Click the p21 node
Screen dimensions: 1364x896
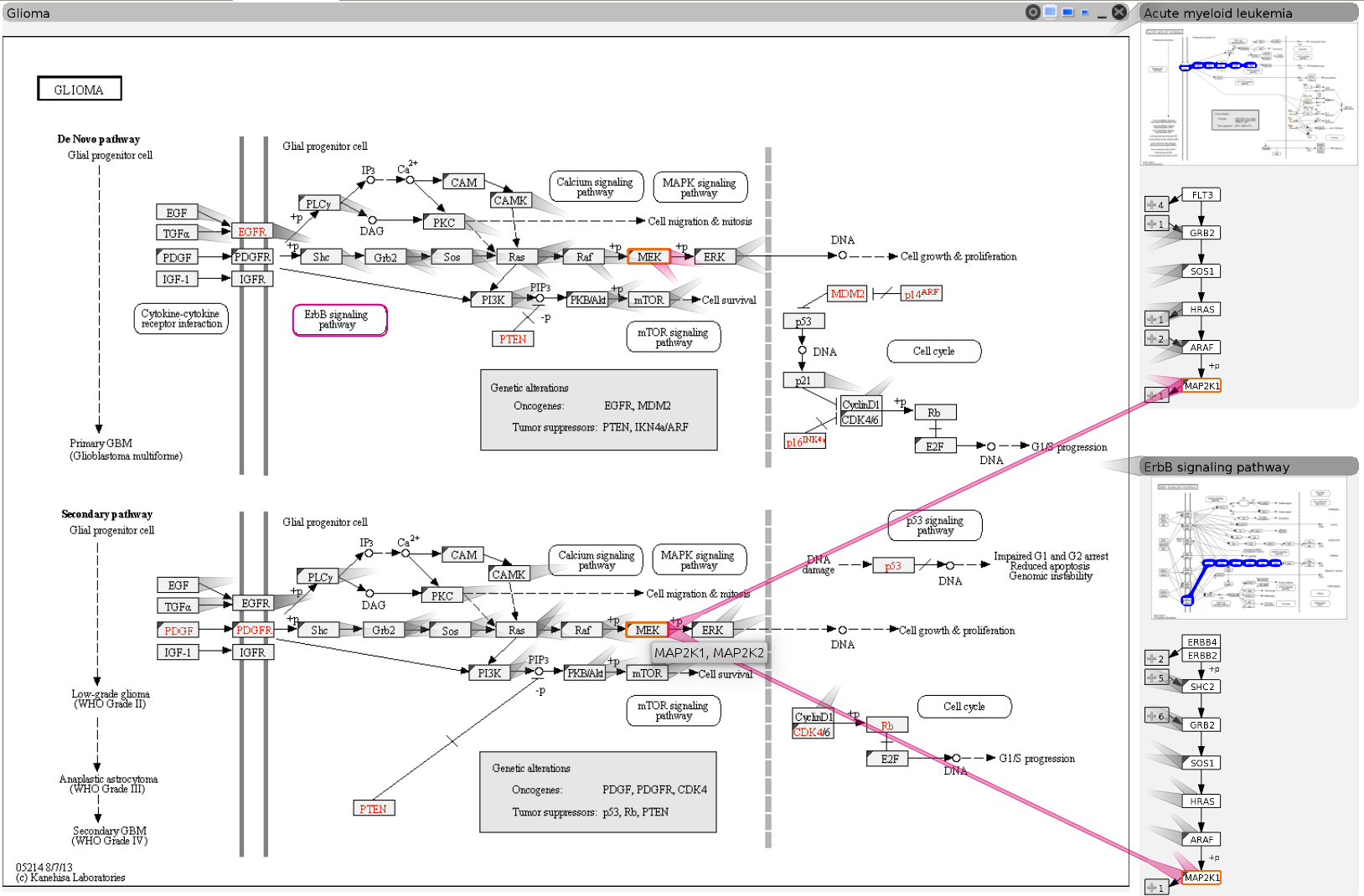coord(803,380)
